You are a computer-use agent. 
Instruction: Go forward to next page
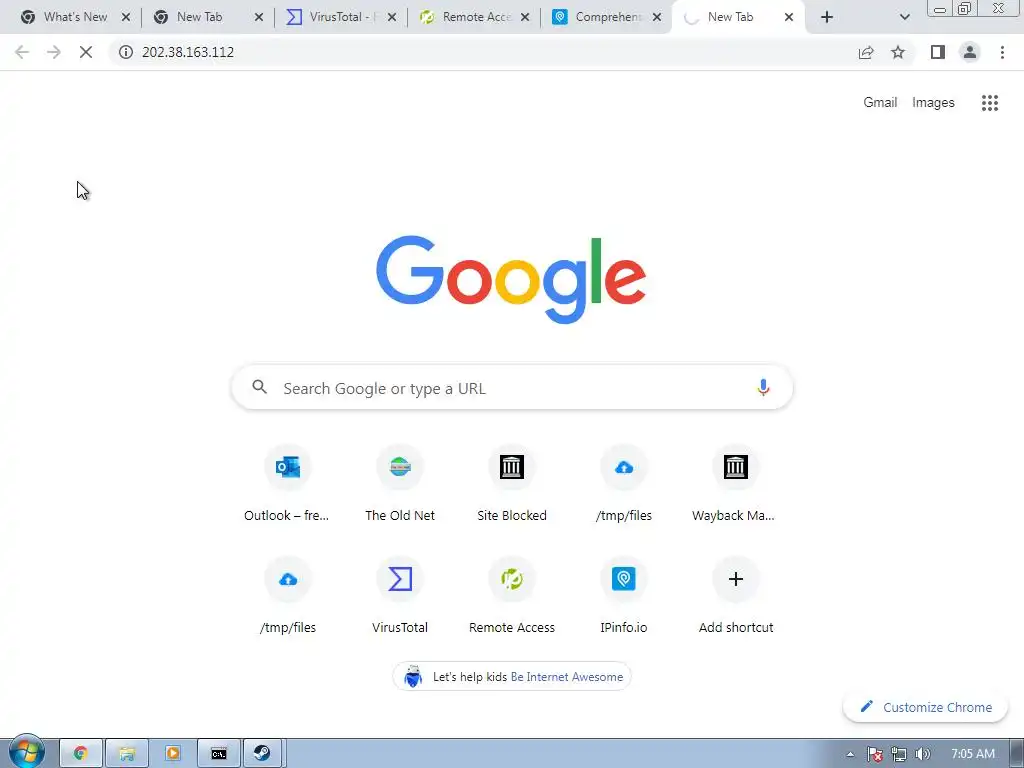click(54, 52)
